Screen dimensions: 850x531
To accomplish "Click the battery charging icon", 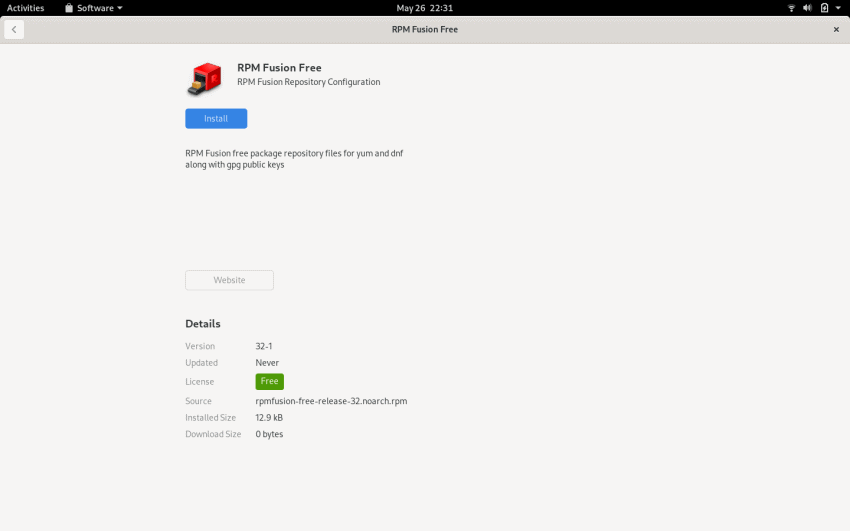I will (x=824, y=8).
